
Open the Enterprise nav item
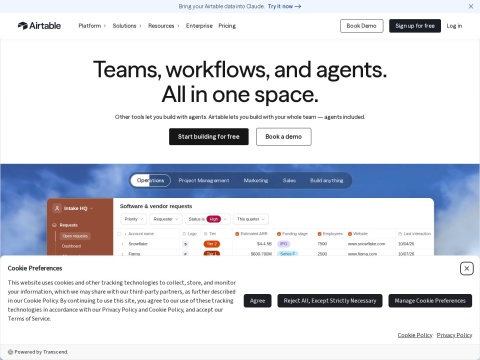(199, 26)
